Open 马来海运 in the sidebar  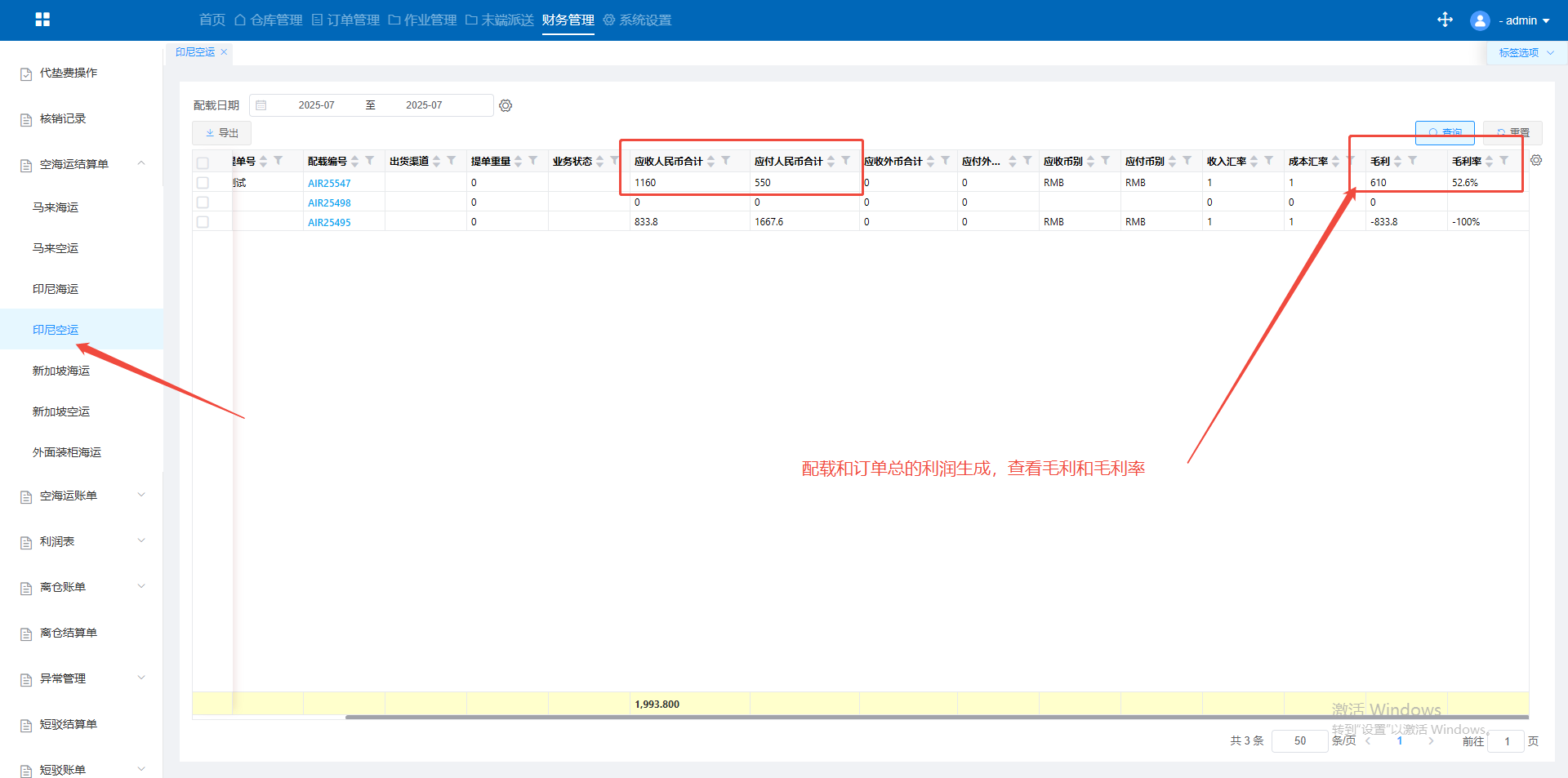pyautogui.click(x=56, y=207)
